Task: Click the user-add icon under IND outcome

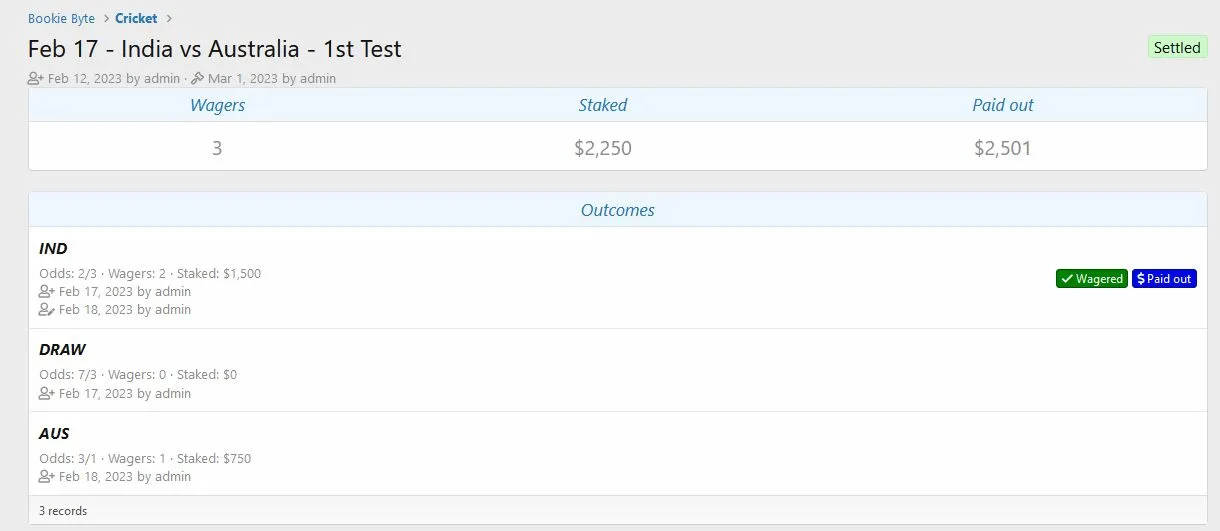Action: click(46, 292)
